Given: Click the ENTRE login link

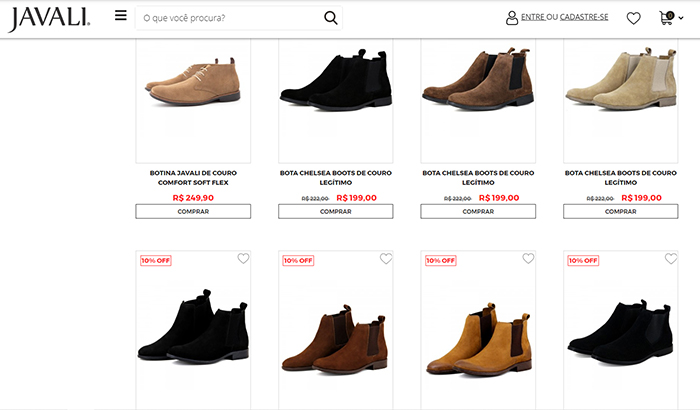Looking at the screenshot, I should tap(533, 18).
